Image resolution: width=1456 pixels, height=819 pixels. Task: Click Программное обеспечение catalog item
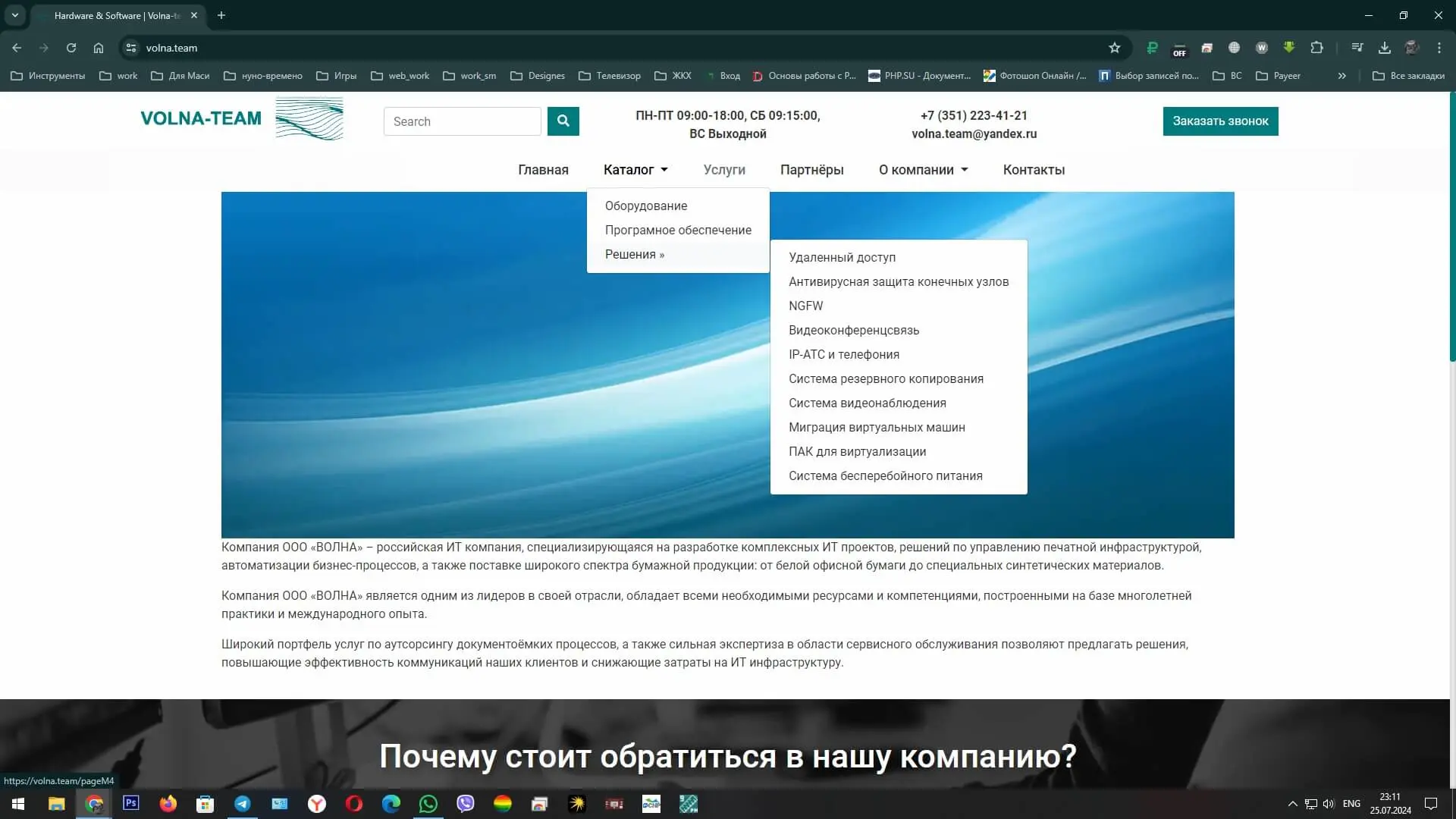coord(678,230)
